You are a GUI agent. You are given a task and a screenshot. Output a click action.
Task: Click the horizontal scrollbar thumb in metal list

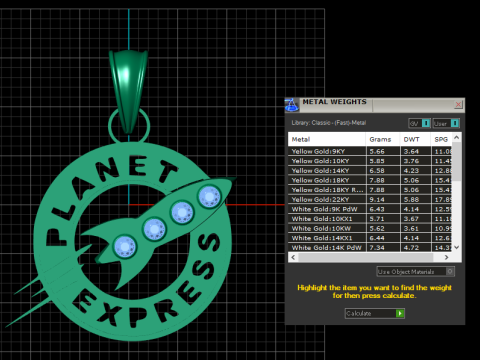(365, 257)
